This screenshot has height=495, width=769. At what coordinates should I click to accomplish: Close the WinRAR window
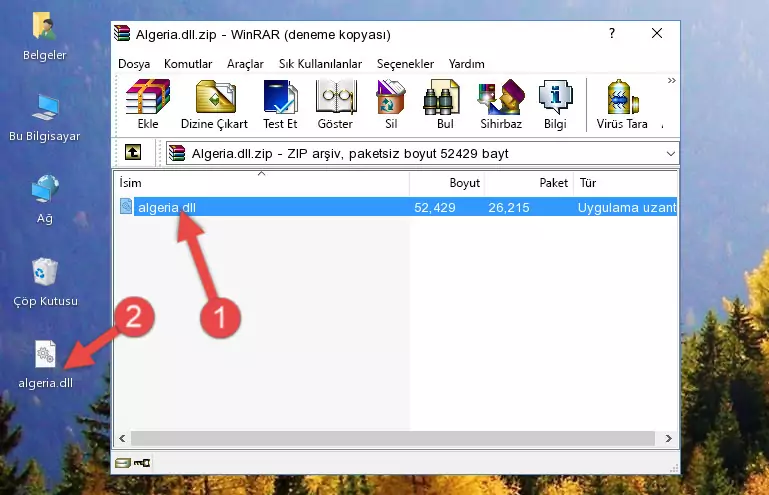(x=657, y=33)
